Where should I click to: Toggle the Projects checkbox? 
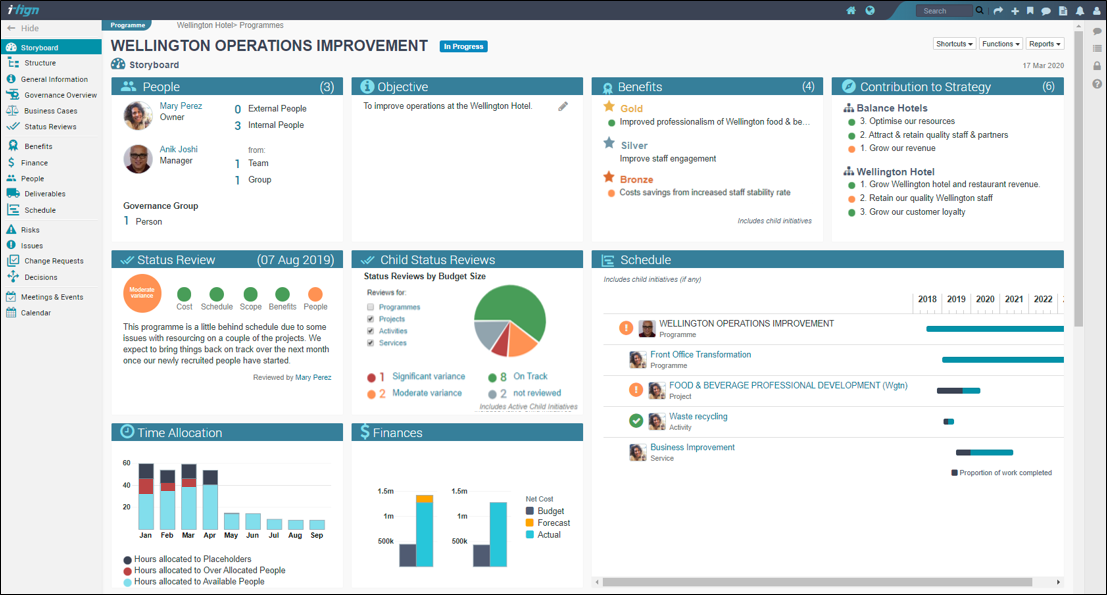click(x=371, y=319)
